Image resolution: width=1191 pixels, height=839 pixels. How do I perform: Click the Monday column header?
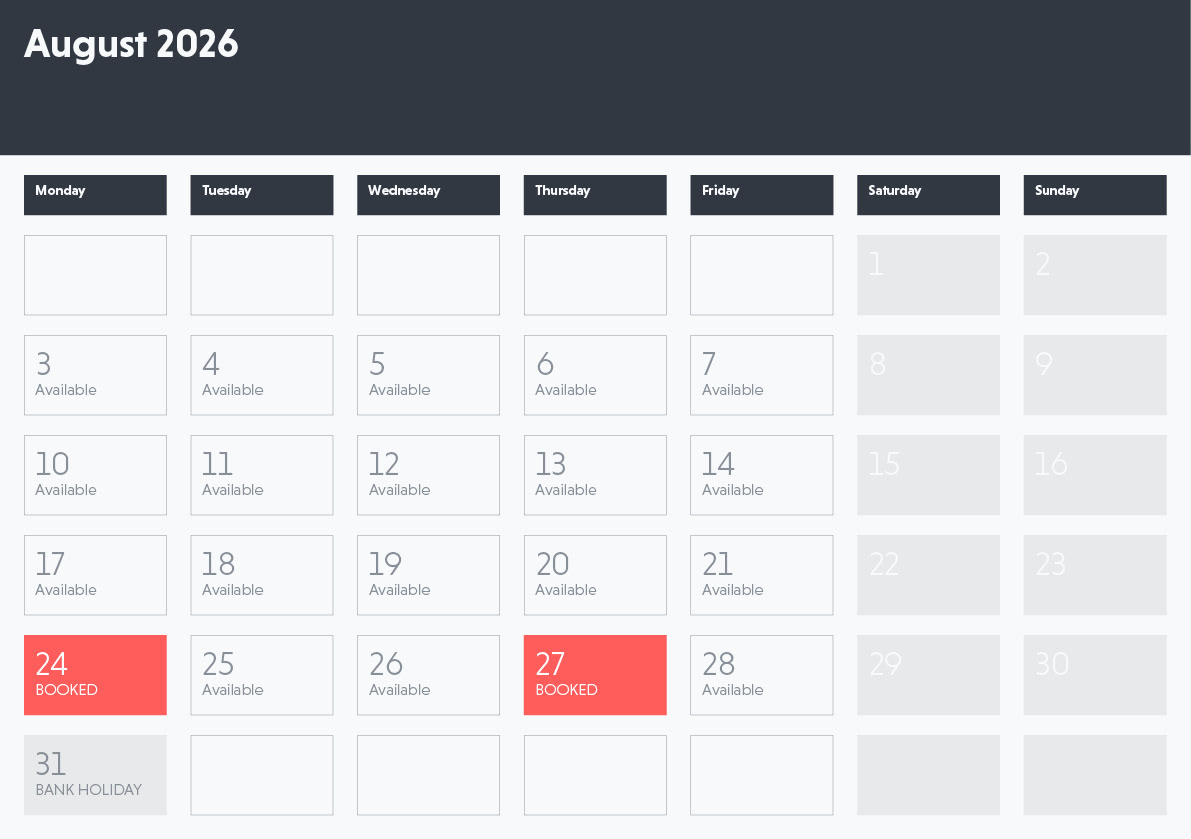(95, 195)
